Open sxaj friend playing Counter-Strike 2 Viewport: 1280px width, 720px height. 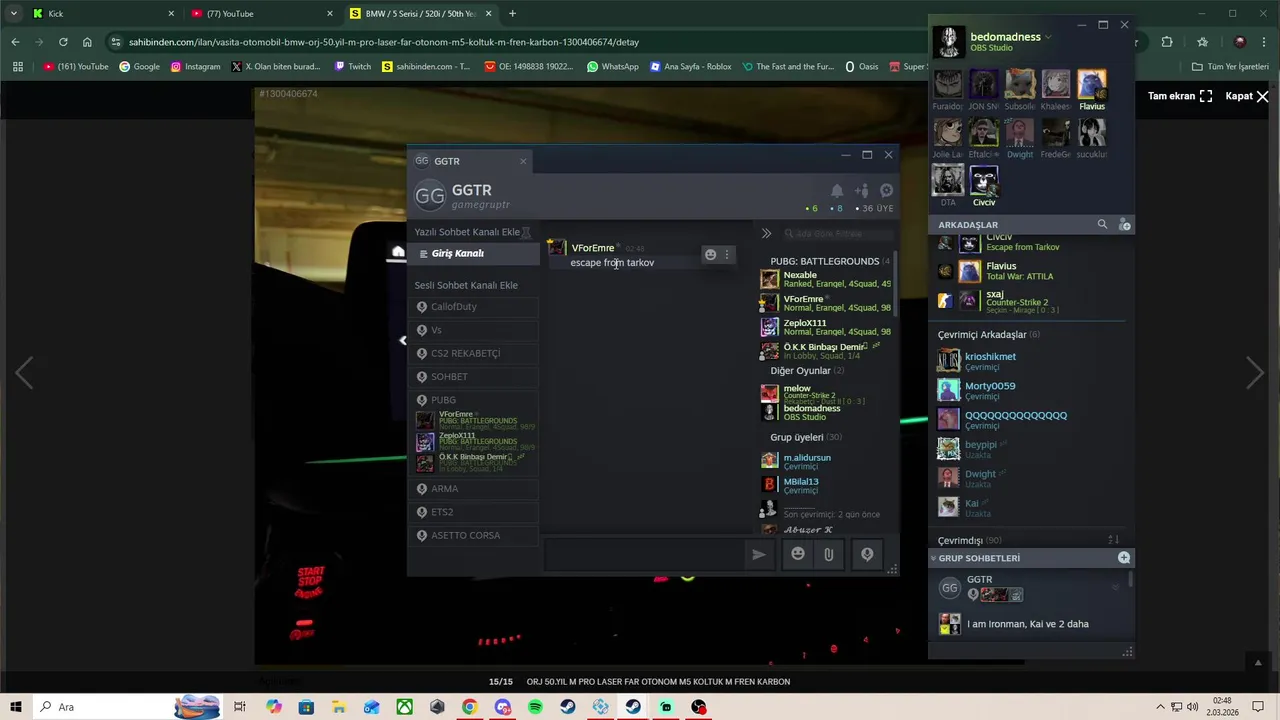tap(1030, 301)
